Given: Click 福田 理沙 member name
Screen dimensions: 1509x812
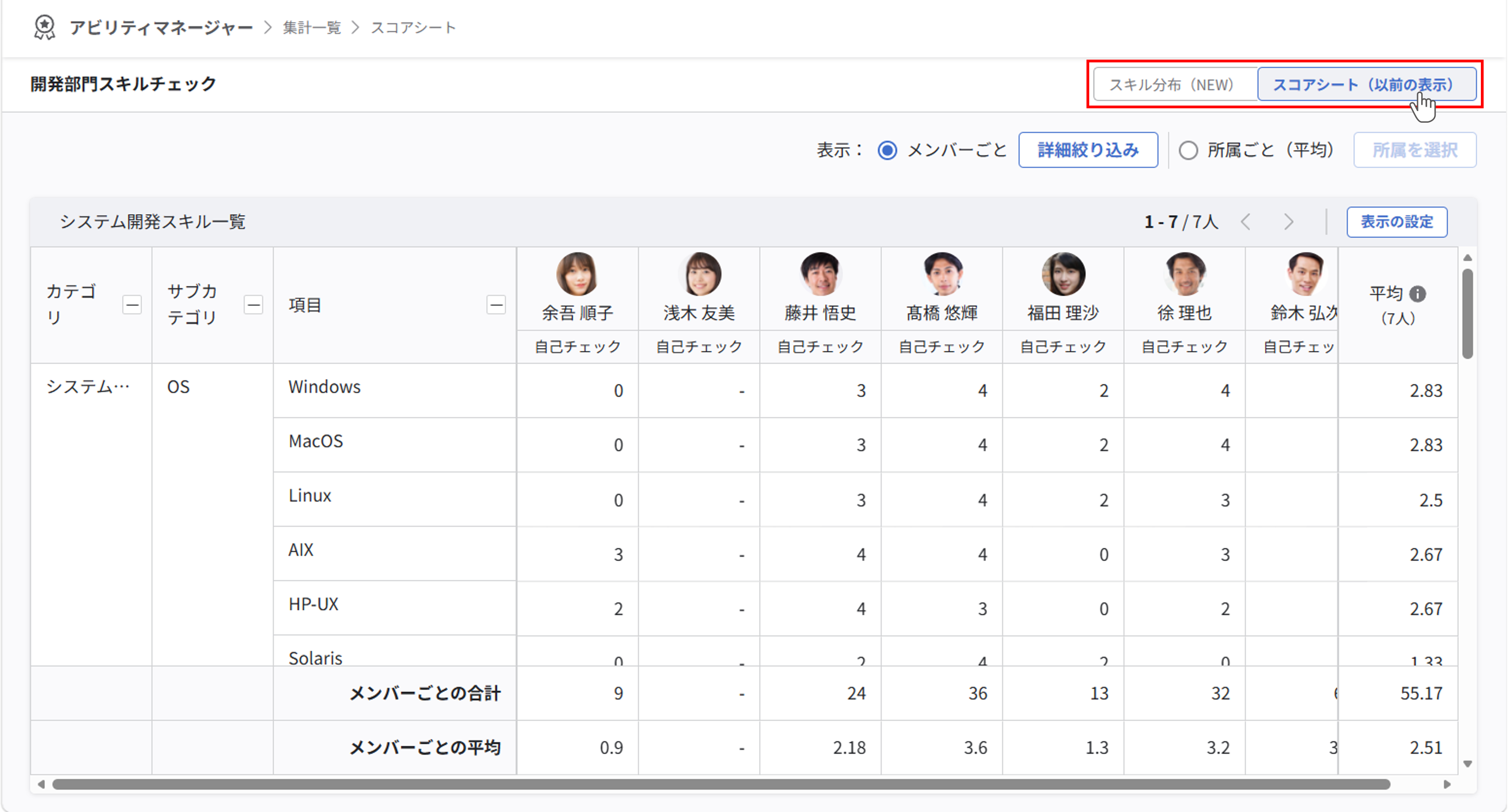Looking at the screenshot, I should coord(1063,313).
